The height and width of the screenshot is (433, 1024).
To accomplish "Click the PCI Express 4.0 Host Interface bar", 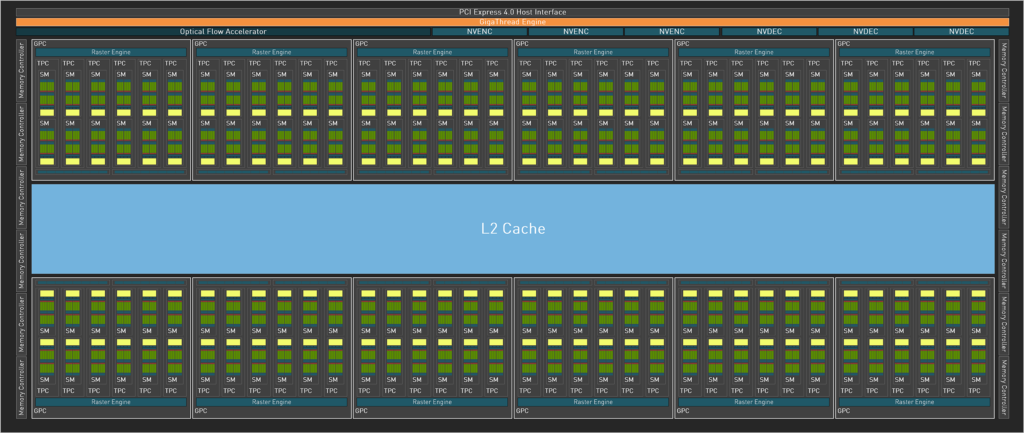I will point(511,11).
